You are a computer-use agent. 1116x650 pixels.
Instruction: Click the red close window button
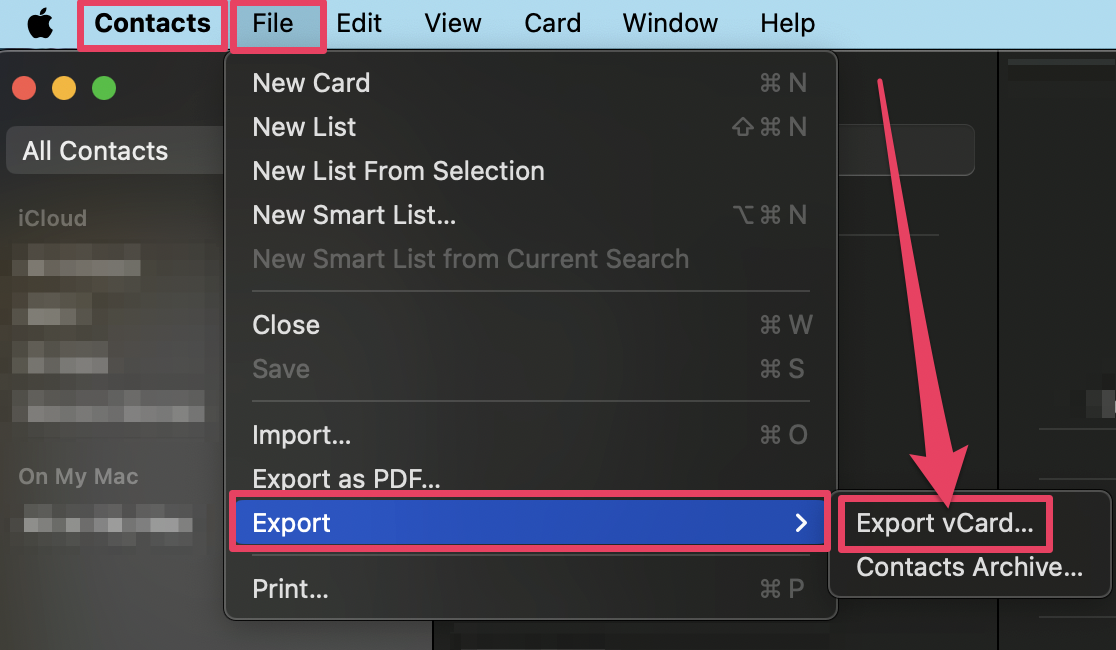(24, 88)
